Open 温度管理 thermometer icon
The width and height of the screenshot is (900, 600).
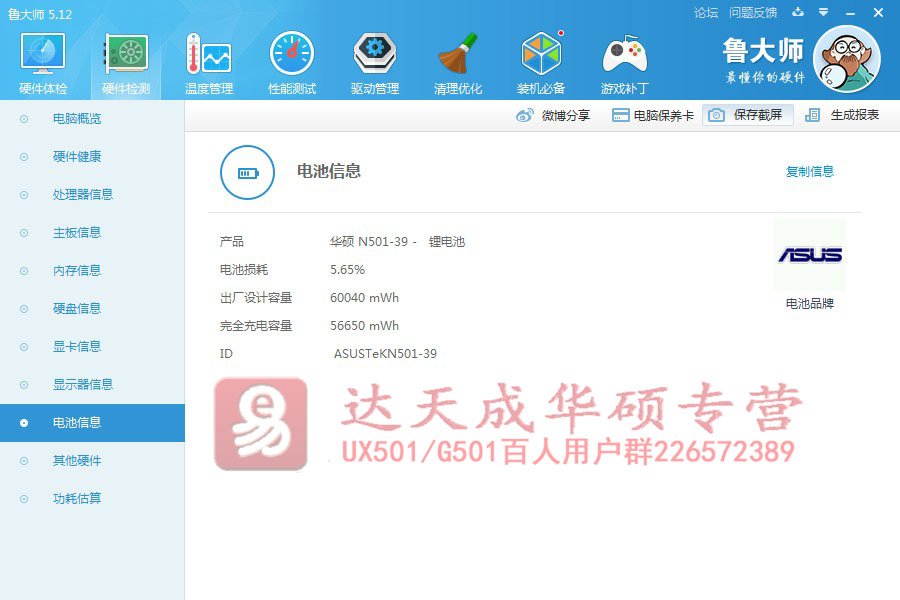pyautogui.click(x=209, y=54)
